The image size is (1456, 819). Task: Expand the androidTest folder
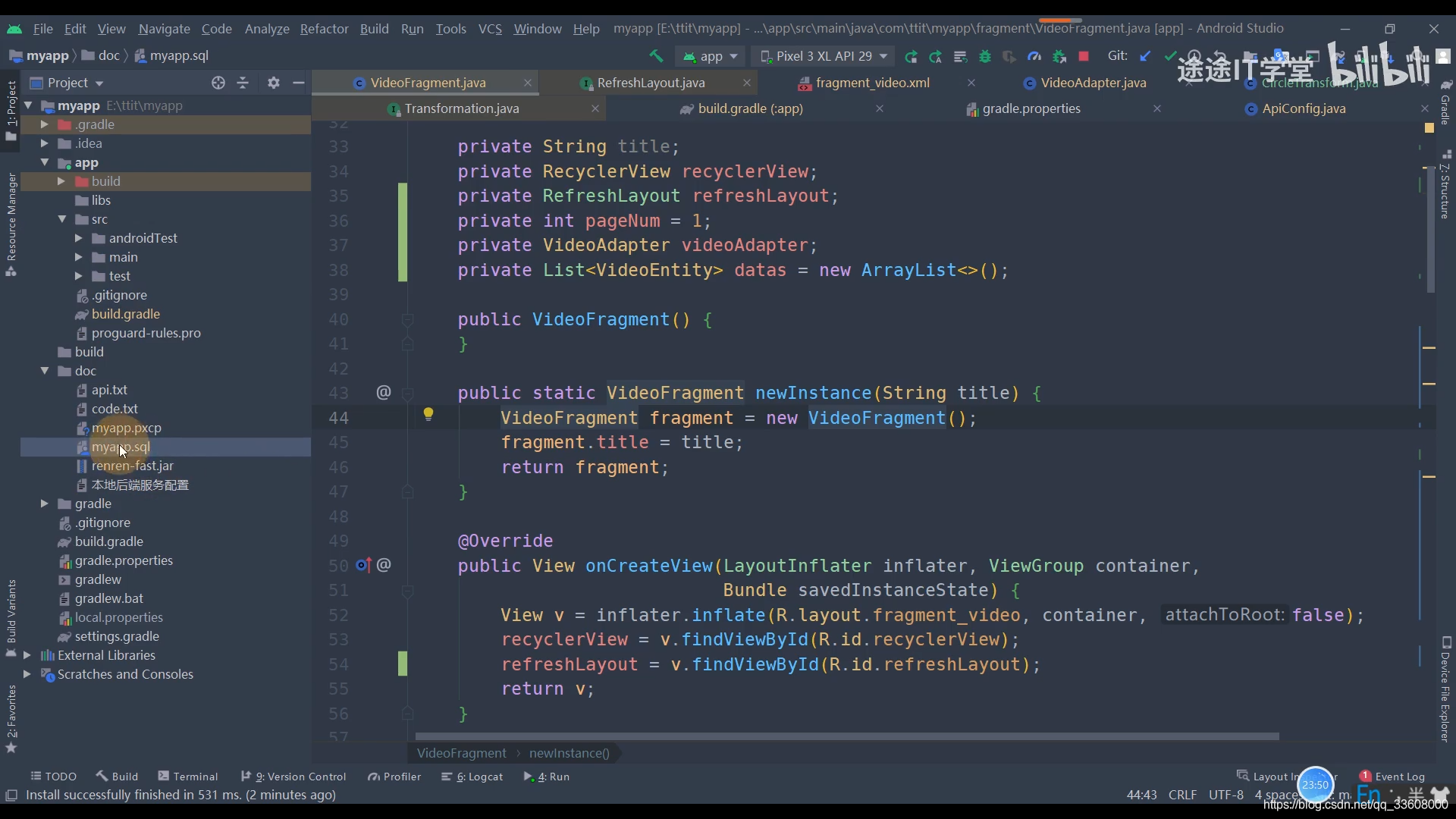[x=78, y=238]
